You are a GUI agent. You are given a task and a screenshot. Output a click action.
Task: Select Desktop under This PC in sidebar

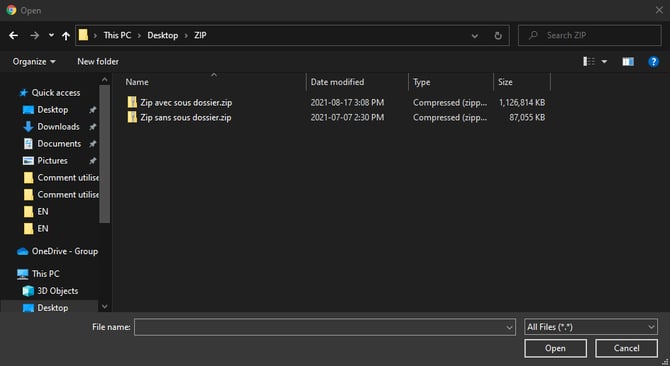(x=53, y=307)
